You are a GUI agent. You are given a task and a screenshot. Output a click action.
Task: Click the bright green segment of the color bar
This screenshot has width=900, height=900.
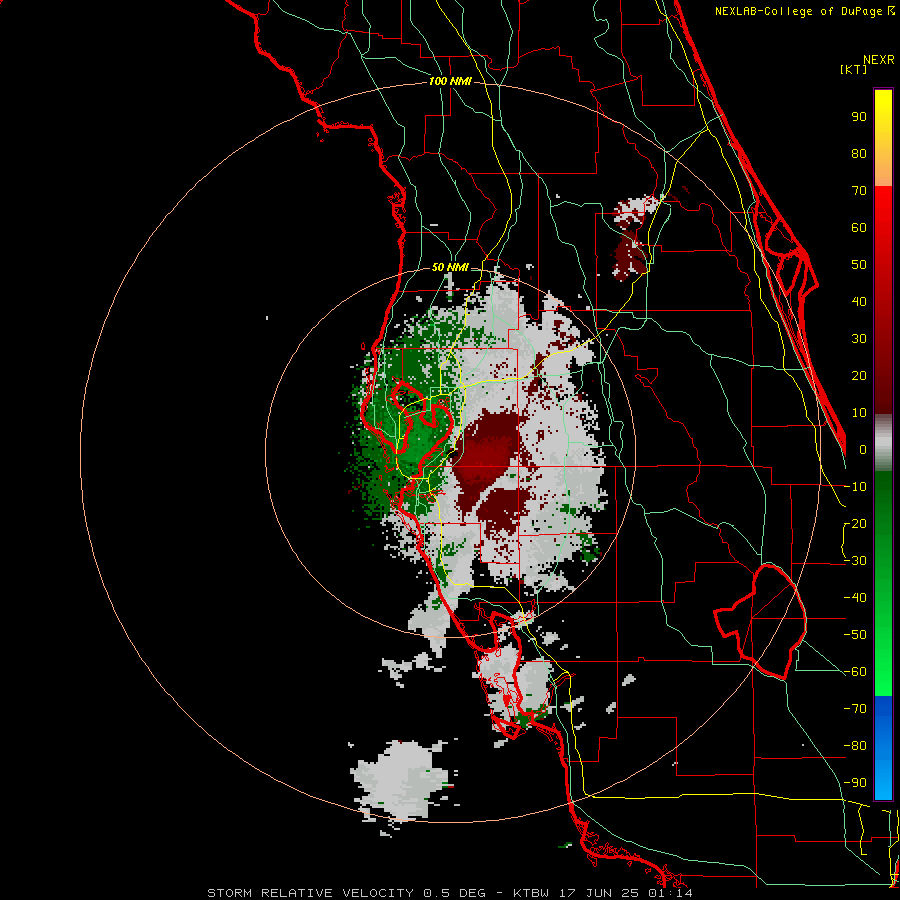click(883, 583)
